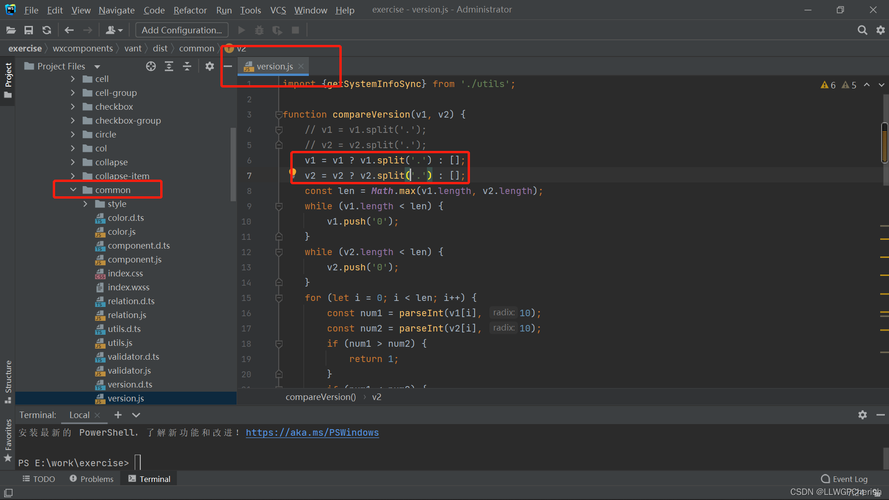Navigate forward with the right arrow
This screenshot has width=889, height=500.
(x=87, y=30)
